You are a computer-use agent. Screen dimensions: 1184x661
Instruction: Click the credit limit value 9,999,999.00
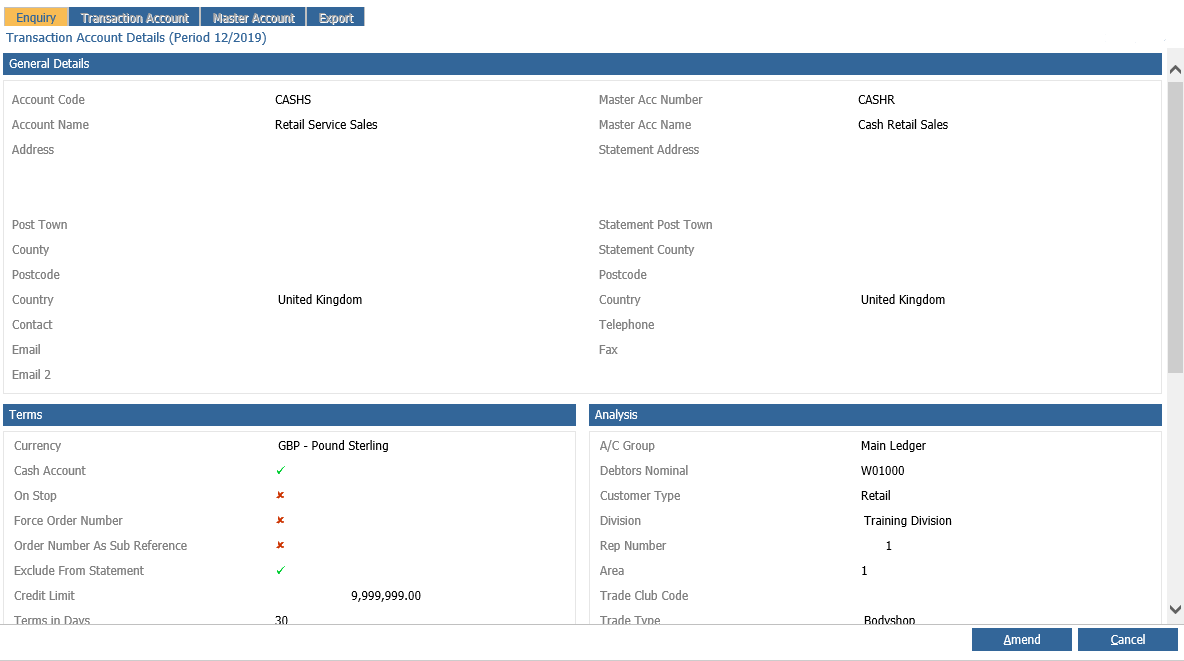point(386,596)
